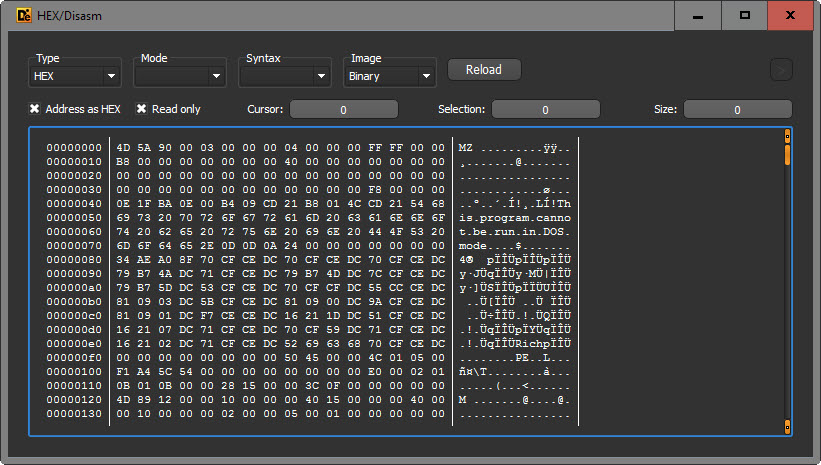
Task: Minimize the HEX/Disasm window
Action: [x=697, y=16]
